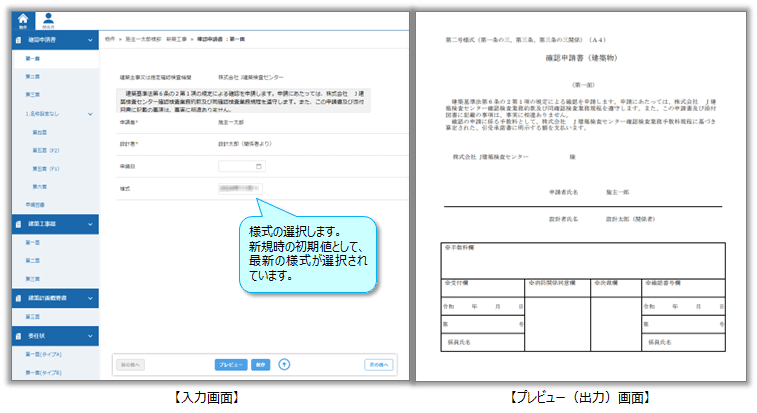
Task: Go to next page with 次の面へ
Action: [x=378, y=365]
